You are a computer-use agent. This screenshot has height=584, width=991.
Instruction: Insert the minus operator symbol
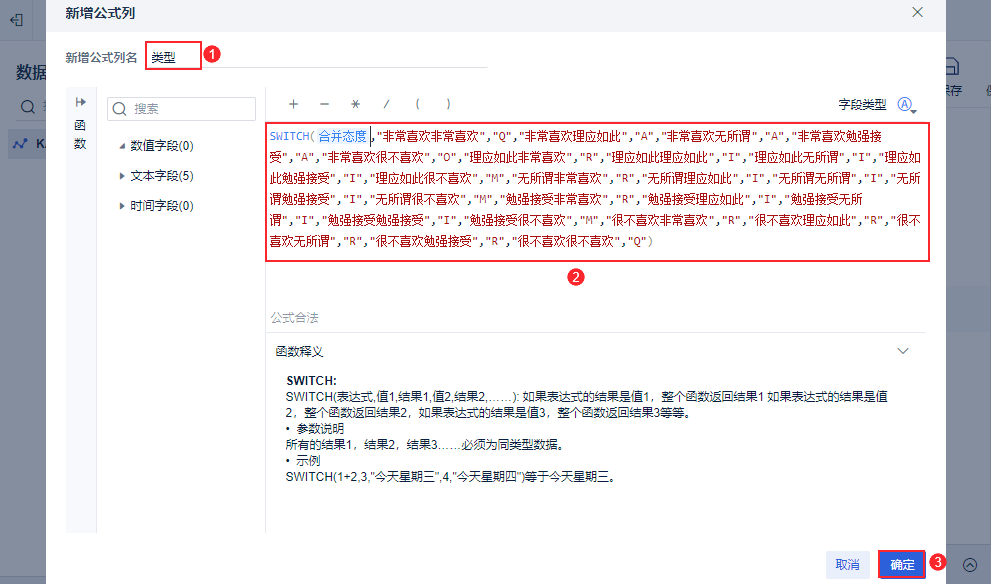point(324,104)
